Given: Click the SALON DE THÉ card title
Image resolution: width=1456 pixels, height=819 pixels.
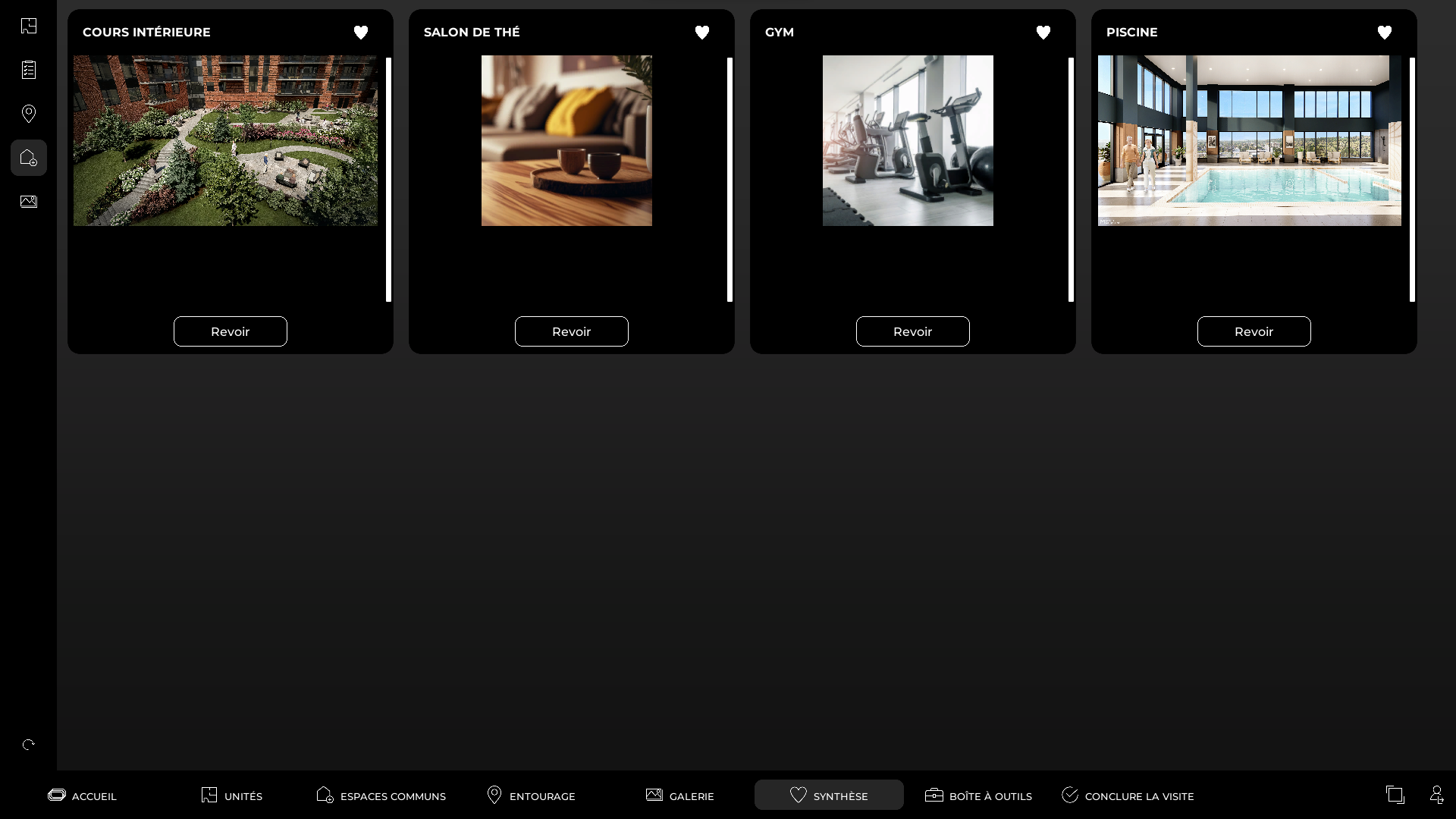Looking at the screenshot, I should (x=472, y=33).
